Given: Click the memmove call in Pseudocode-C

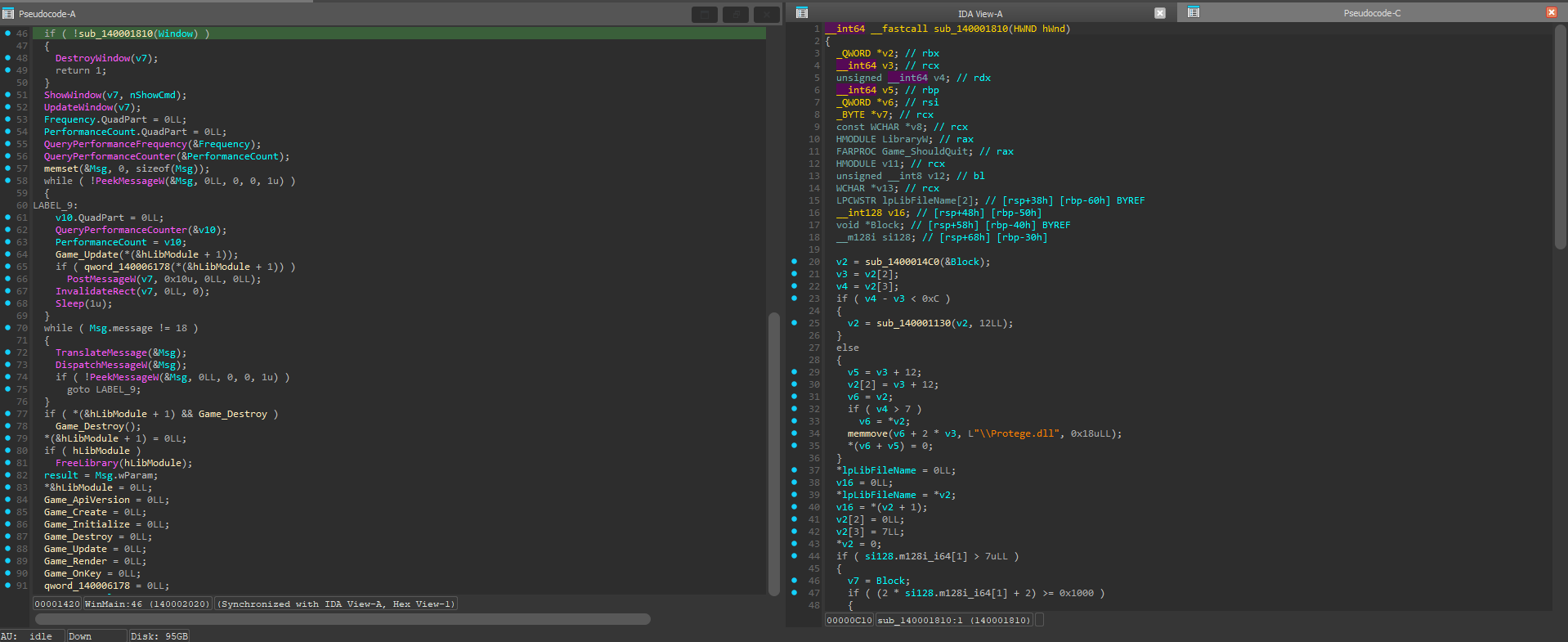Looking at the screenshot, I should tap(868, 433).
